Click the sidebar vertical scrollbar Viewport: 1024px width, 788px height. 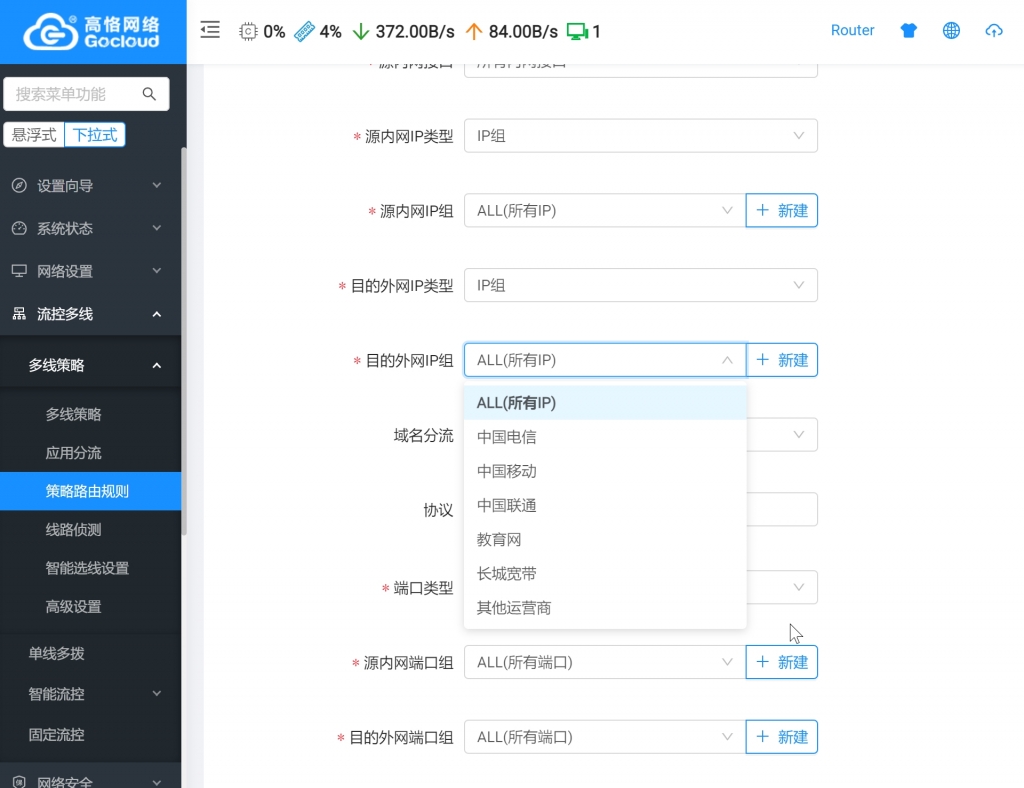184,339
